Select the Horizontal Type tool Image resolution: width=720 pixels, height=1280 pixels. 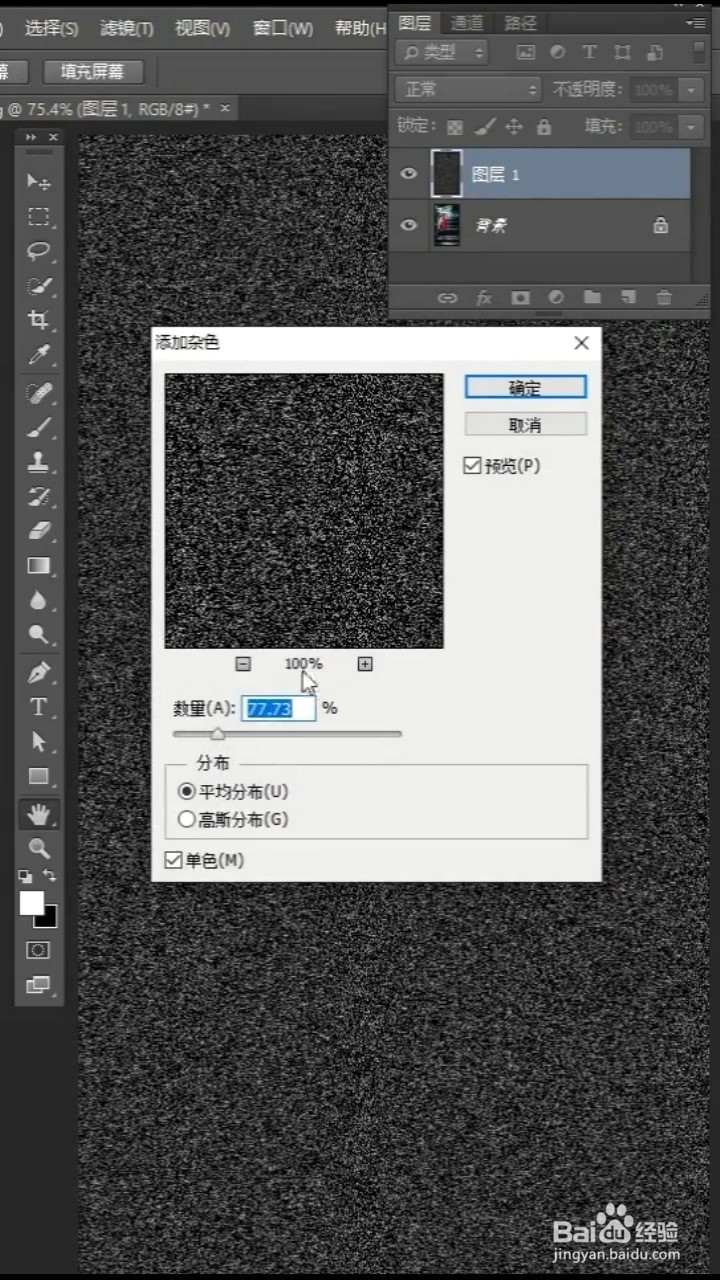(x=39, y=707)
